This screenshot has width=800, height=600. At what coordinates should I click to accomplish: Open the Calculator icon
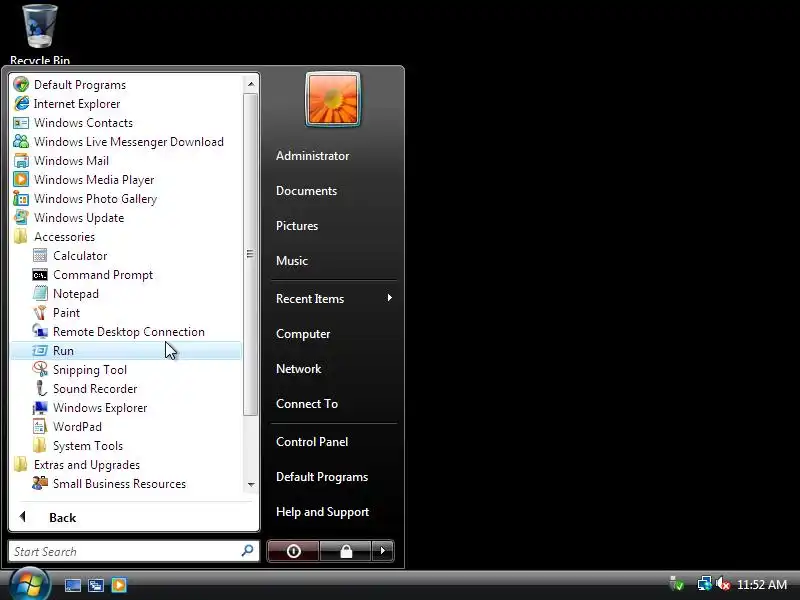(x=40, y=256)
